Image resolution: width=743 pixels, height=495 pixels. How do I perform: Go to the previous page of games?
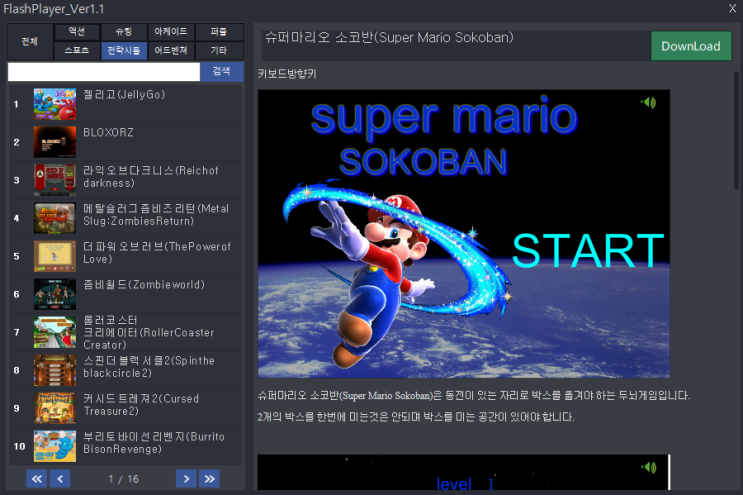point(60,479)
